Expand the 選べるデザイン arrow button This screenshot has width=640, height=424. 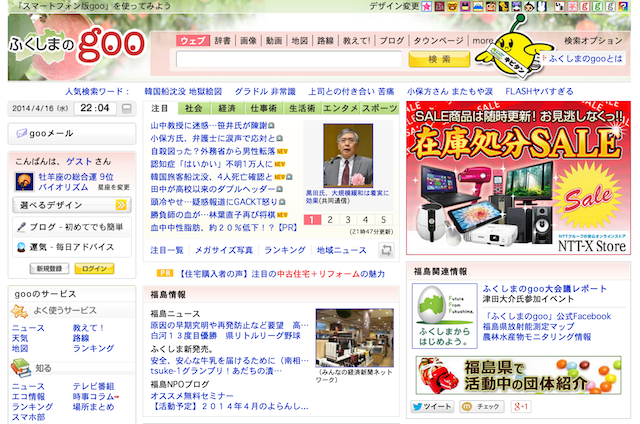(x=121, y=205)
